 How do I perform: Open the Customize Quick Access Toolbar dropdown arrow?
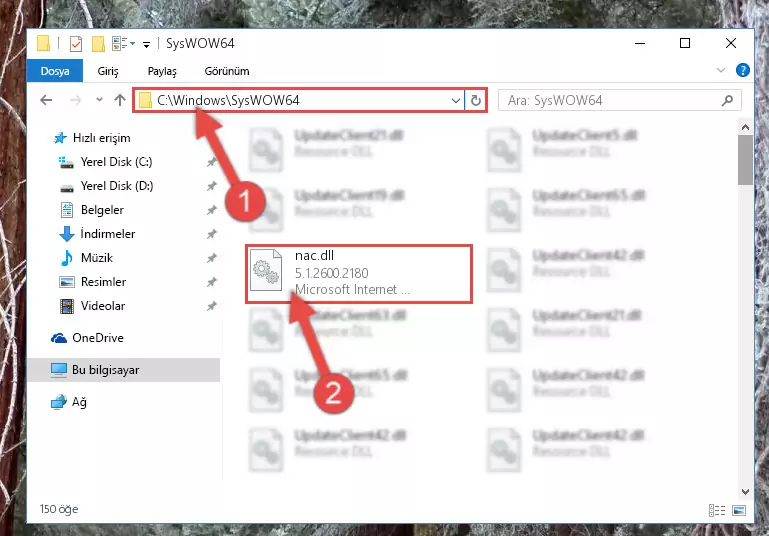click(146, 45)
